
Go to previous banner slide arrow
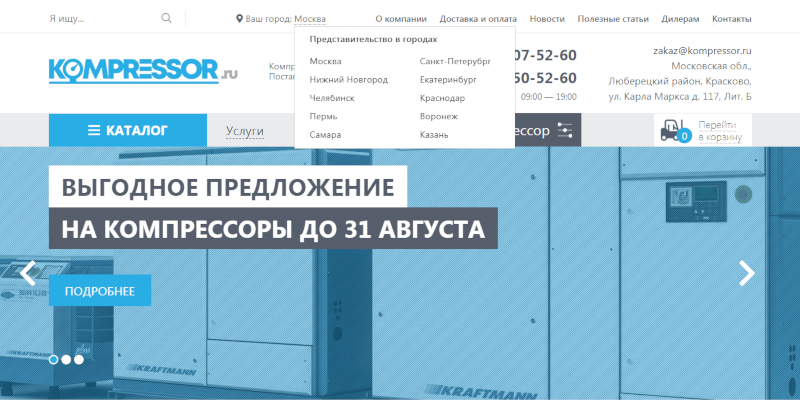pos(28,273)
